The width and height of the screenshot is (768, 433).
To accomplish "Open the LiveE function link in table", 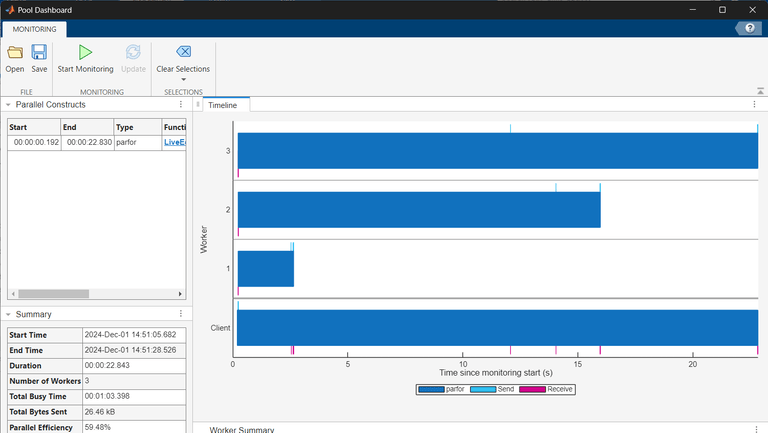I will tap(175, 143).
